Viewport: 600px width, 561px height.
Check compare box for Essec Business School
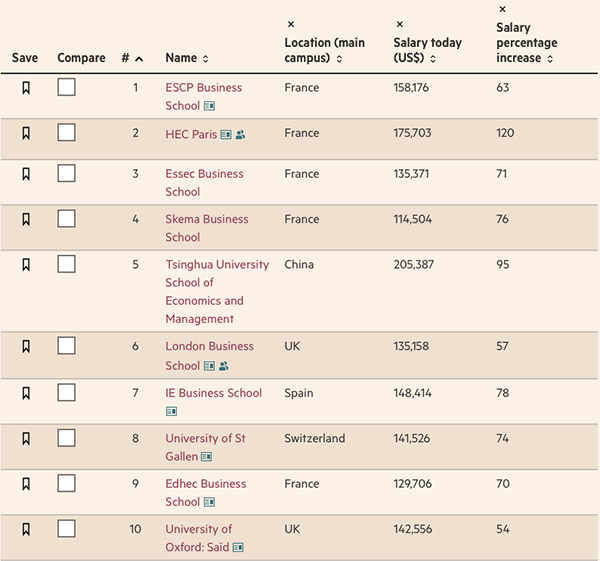[x=66, y=173]
